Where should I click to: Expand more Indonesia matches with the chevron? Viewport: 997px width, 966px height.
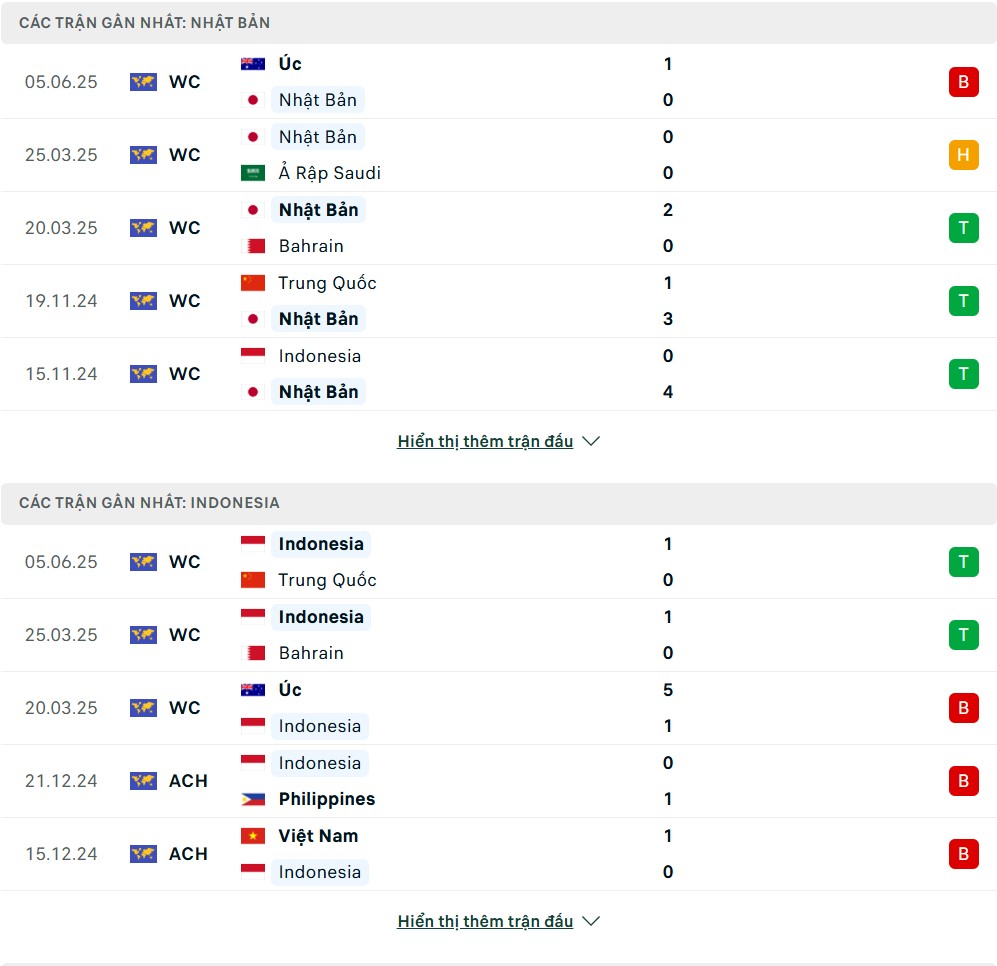(591, 921)
